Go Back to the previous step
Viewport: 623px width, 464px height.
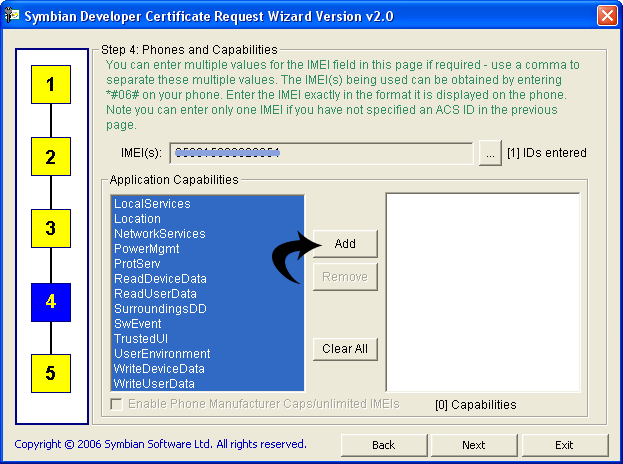pos(384,445)
